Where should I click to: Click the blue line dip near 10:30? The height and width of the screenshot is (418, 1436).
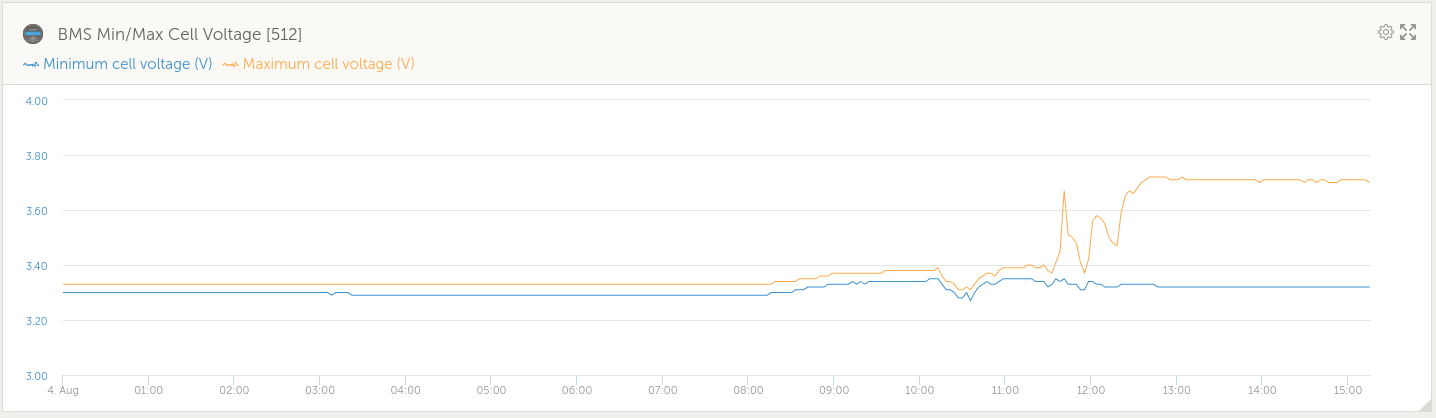point(970,299)
